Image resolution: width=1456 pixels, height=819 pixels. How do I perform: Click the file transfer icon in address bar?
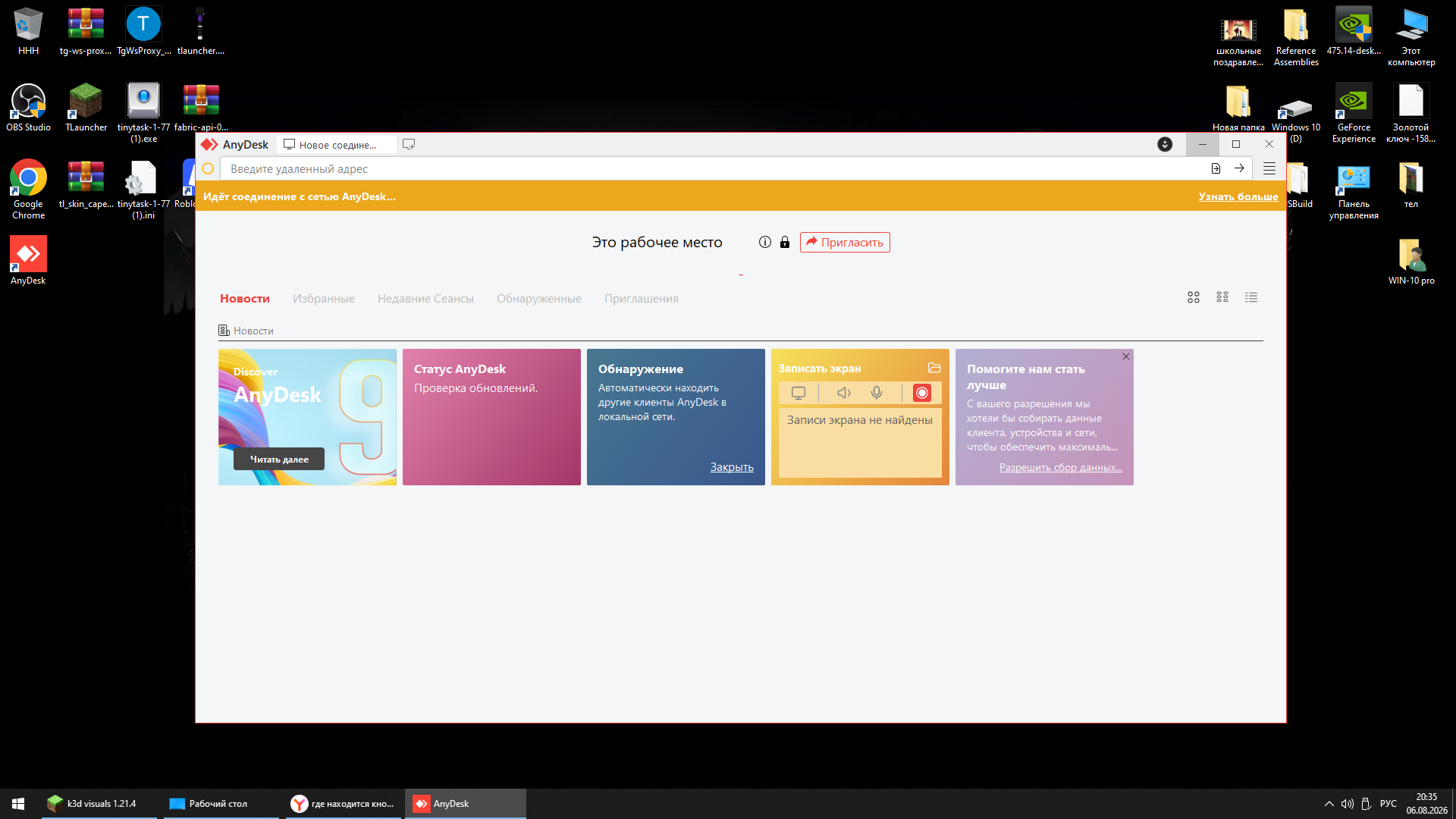coord(1216,168)
